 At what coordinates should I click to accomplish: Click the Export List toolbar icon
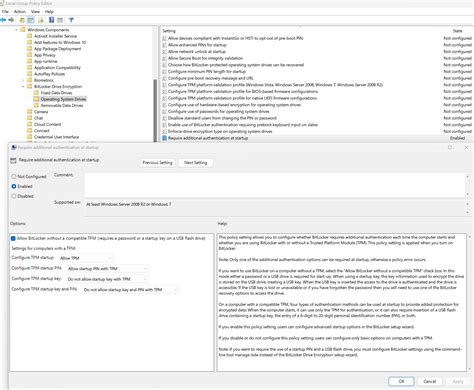pyautogui.click(x=41, y=20)
